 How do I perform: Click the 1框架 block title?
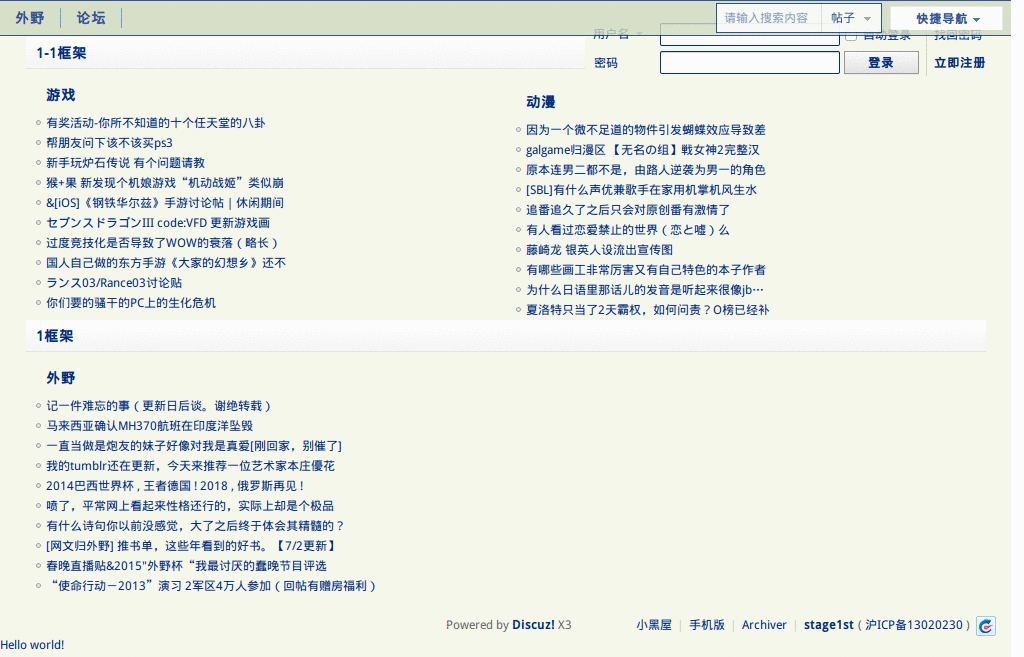click(55, 336)
